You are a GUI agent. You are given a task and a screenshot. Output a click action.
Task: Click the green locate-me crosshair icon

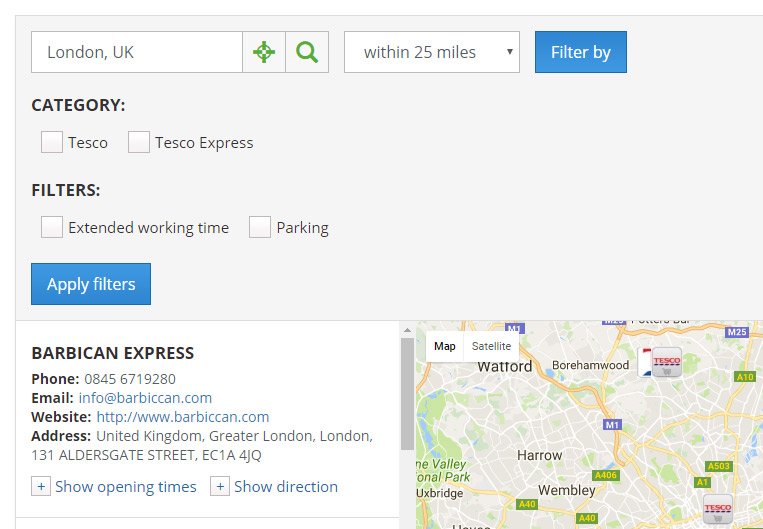(x=264, y=52)
